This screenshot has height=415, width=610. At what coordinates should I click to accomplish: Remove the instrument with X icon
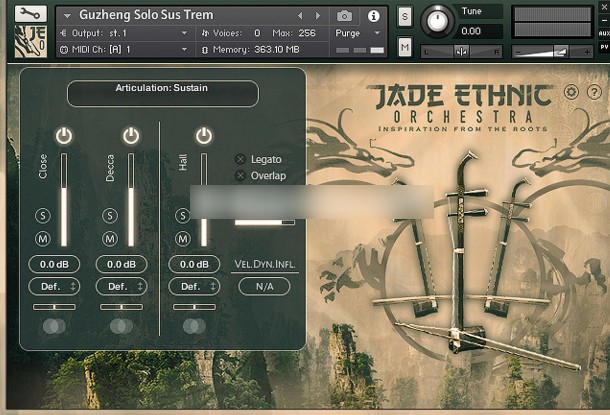[x=604, y=7]
